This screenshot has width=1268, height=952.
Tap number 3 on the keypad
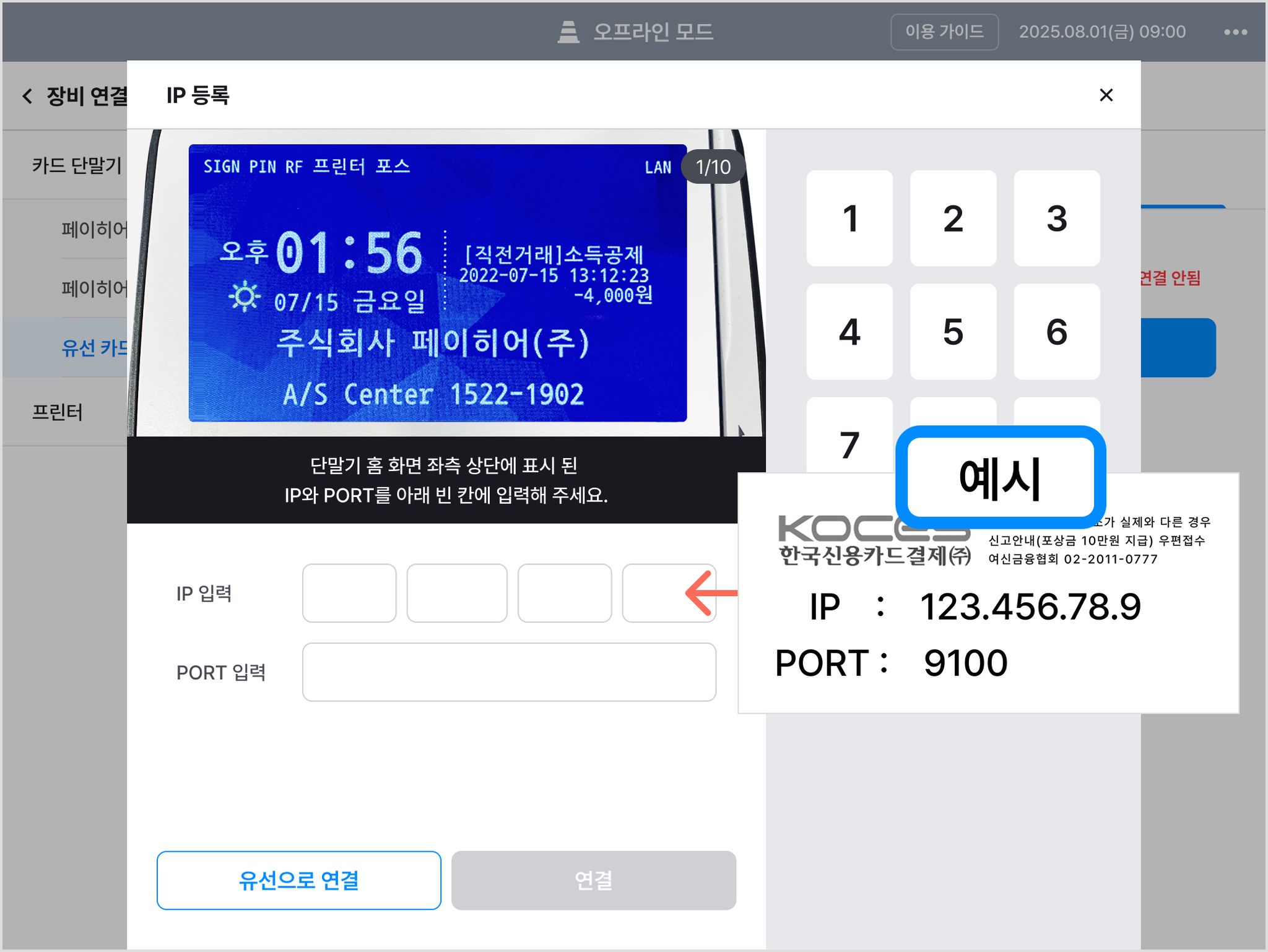click(x=1057, y=219)
